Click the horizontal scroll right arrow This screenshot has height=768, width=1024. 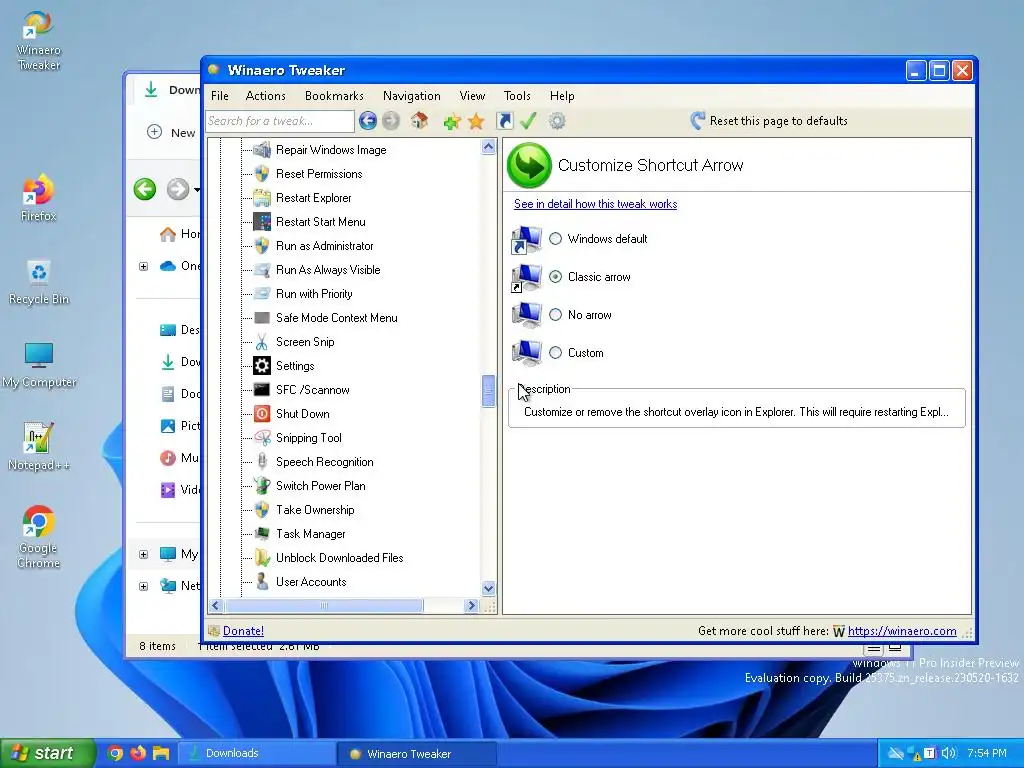click(x=472, y=605)
